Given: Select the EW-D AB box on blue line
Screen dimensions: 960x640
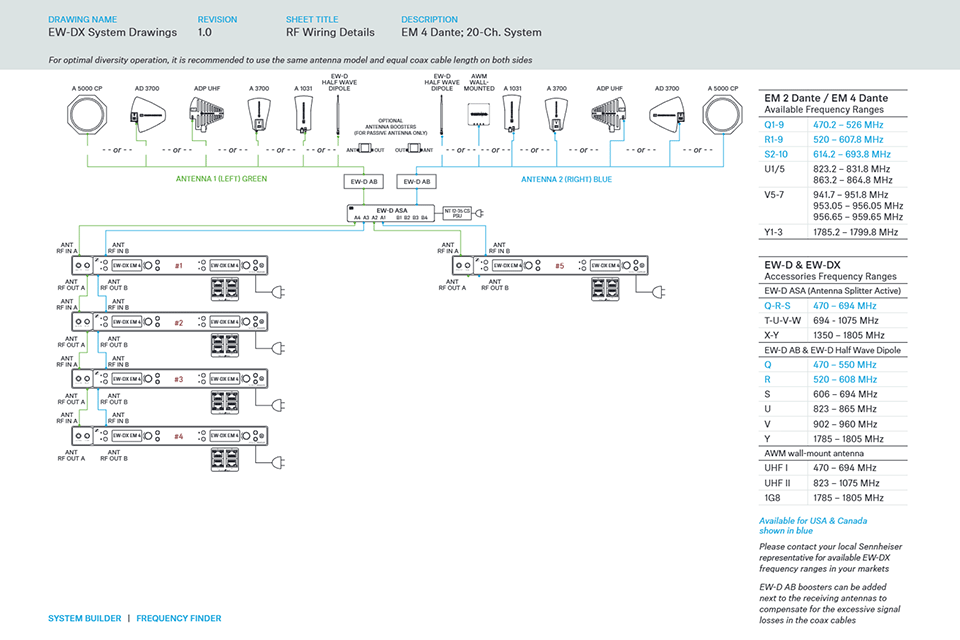Looking at the screenshot, I should (x=416, y=181).
